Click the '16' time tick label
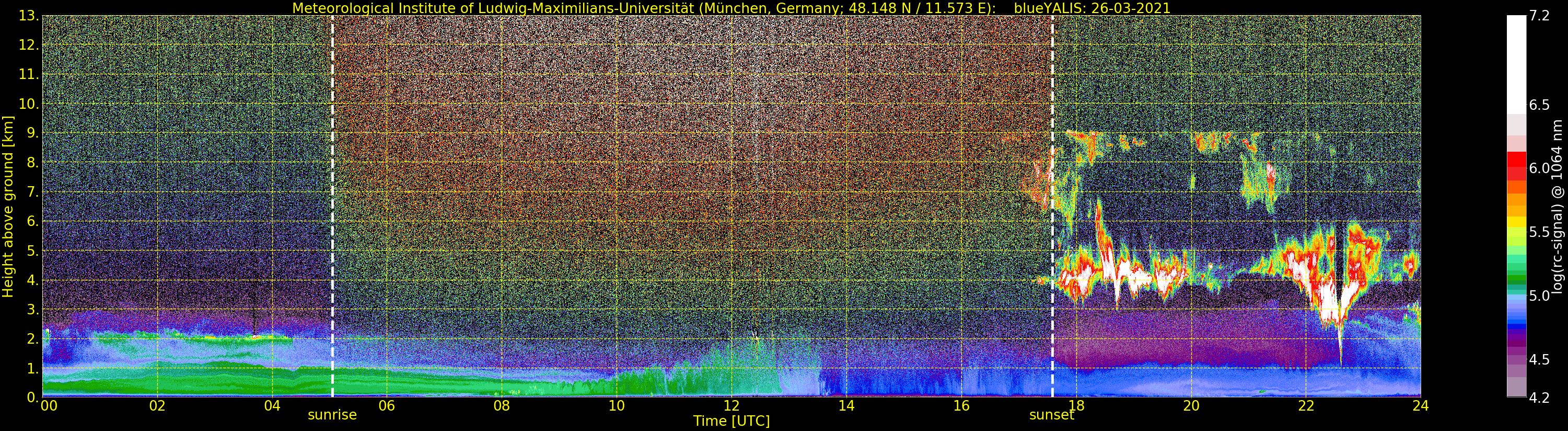Screen dimensions: 1568x431 pyautogui.click(x=961, y=405)
